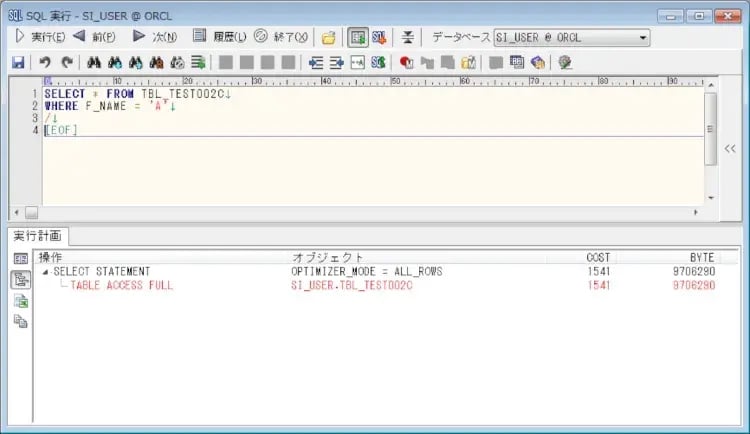Click the 実行(E) run button
750x434 pixels.
click(x=39, y=38)
